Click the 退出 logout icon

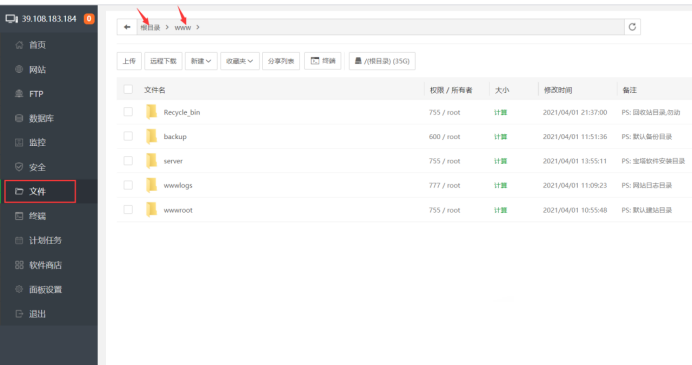point(19,314)
